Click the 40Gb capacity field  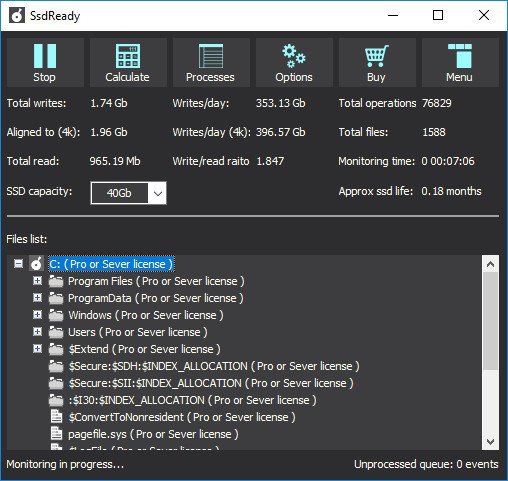click(120, 193)
